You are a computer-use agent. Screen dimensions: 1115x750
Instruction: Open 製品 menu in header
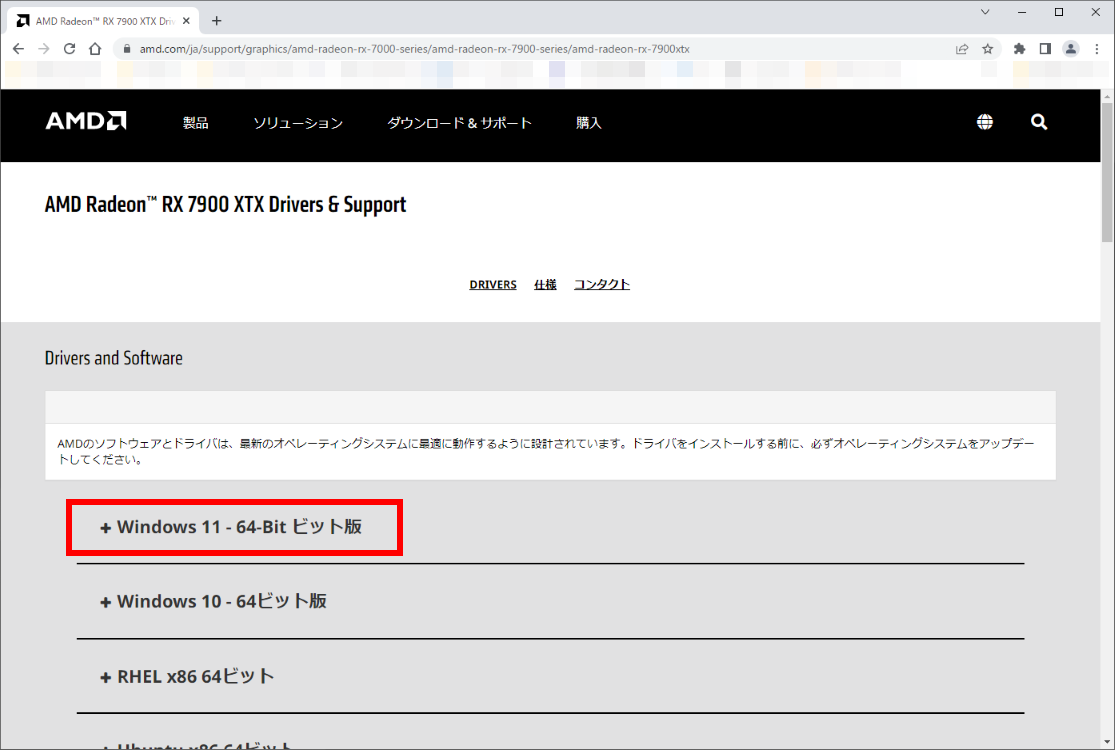pyautogui.click(x=196, y=123)
